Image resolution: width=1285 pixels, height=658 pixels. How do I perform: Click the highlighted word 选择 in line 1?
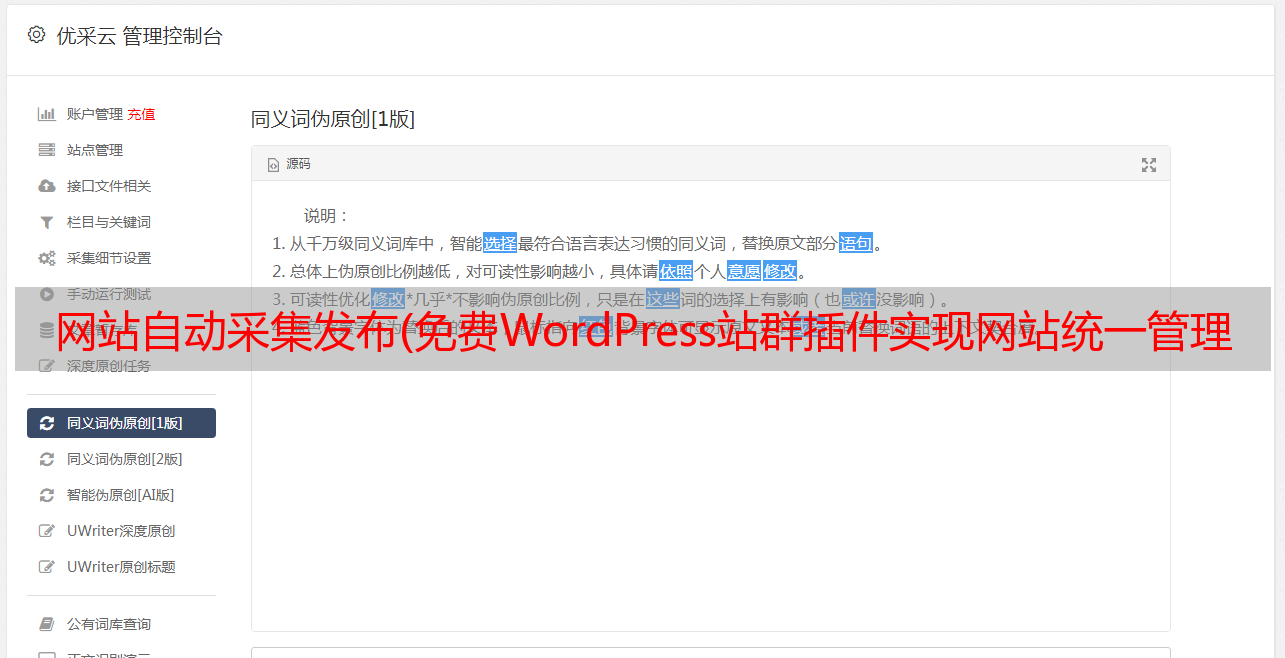tap(500, 243)
